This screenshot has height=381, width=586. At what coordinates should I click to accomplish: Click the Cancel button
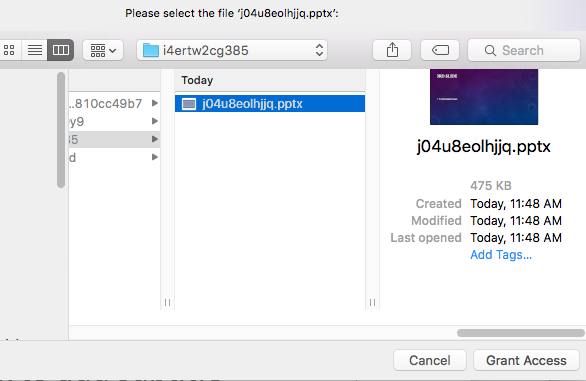[430, 360]
